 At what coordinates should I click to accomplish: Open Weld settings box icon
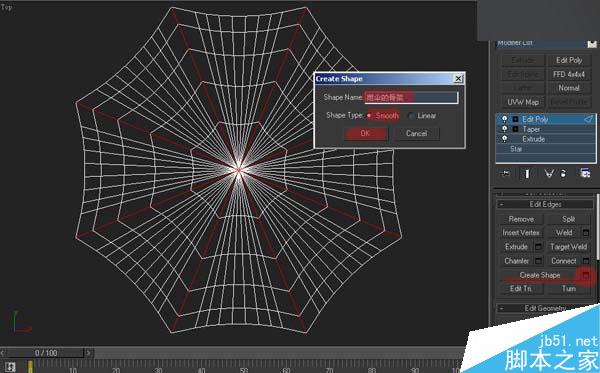[586, 233]
